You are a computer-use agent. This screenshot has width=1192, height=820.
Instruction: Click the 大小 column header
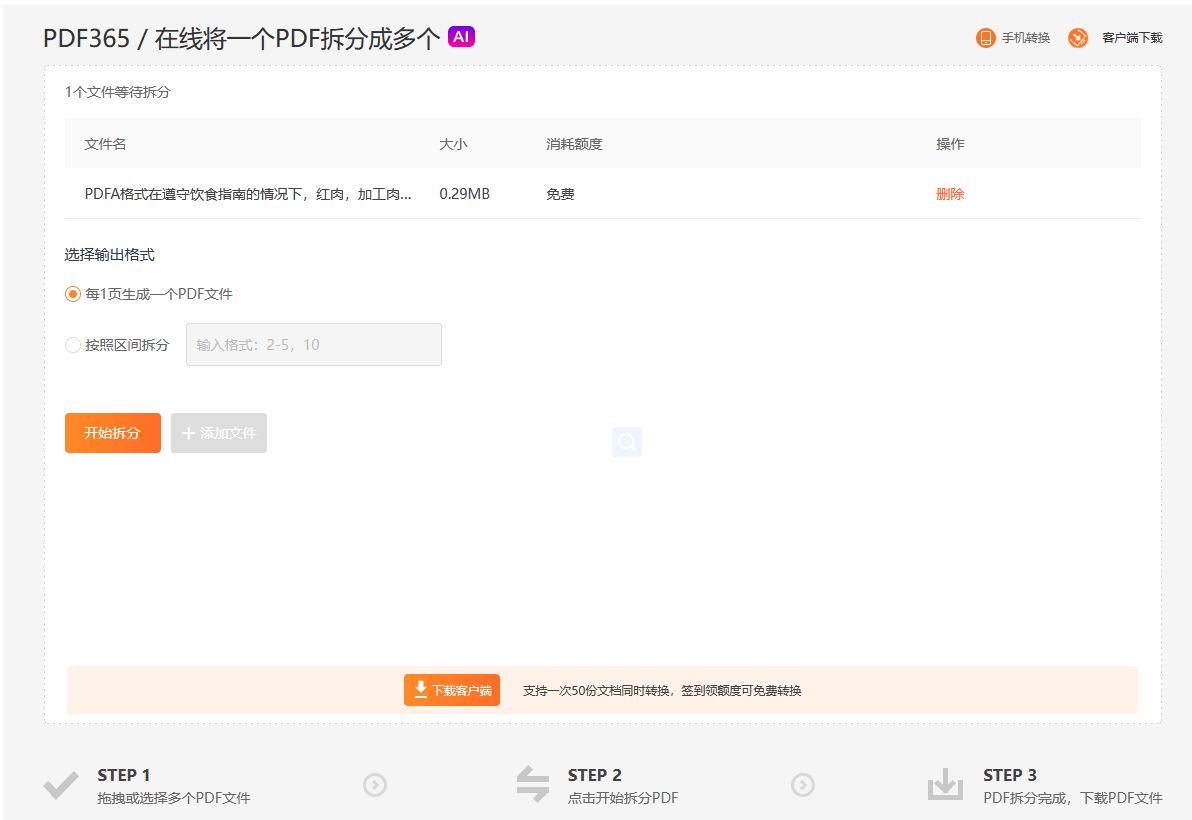pos(453,144)
